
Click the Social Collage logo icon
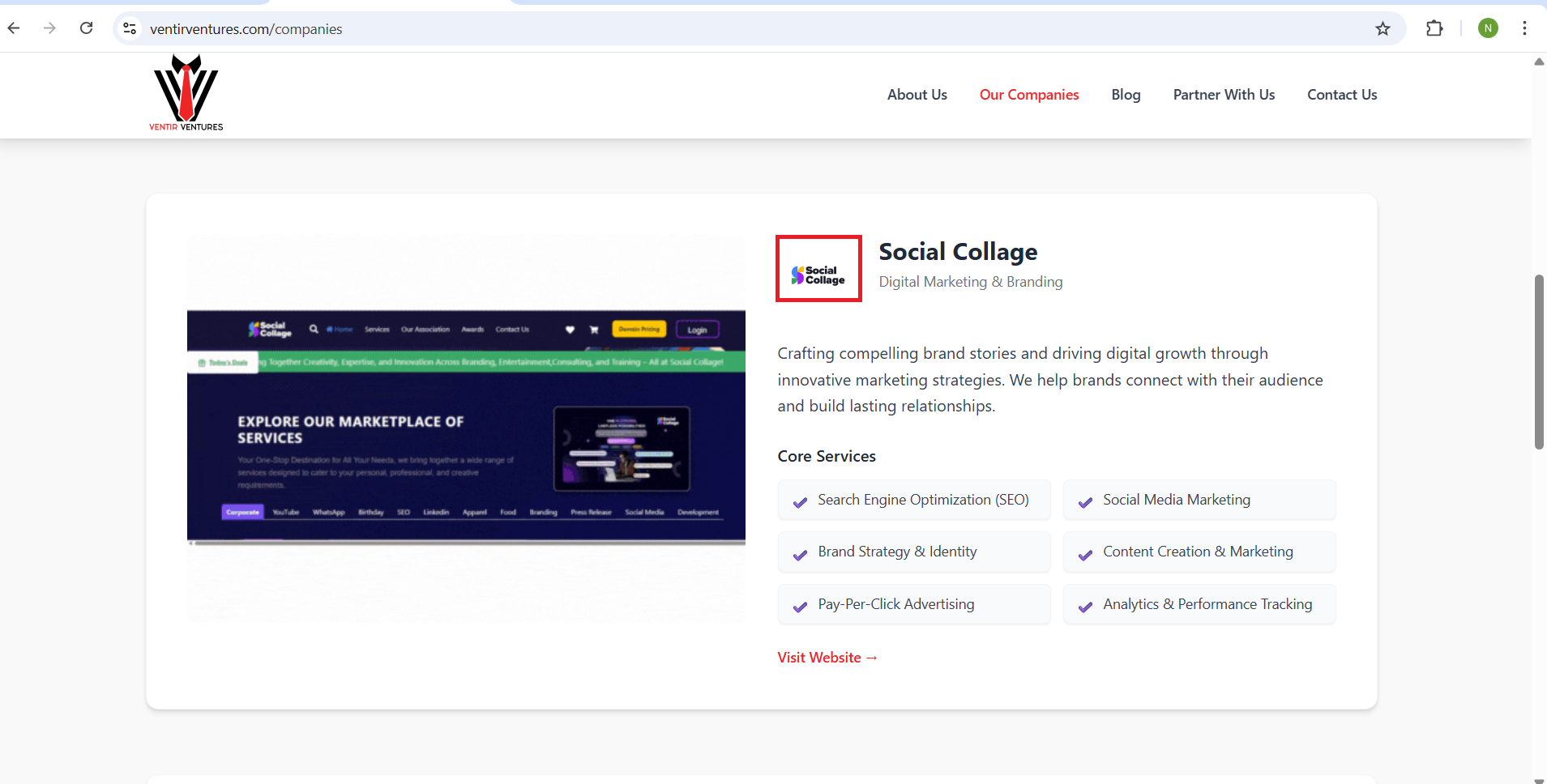coord(818,269)
